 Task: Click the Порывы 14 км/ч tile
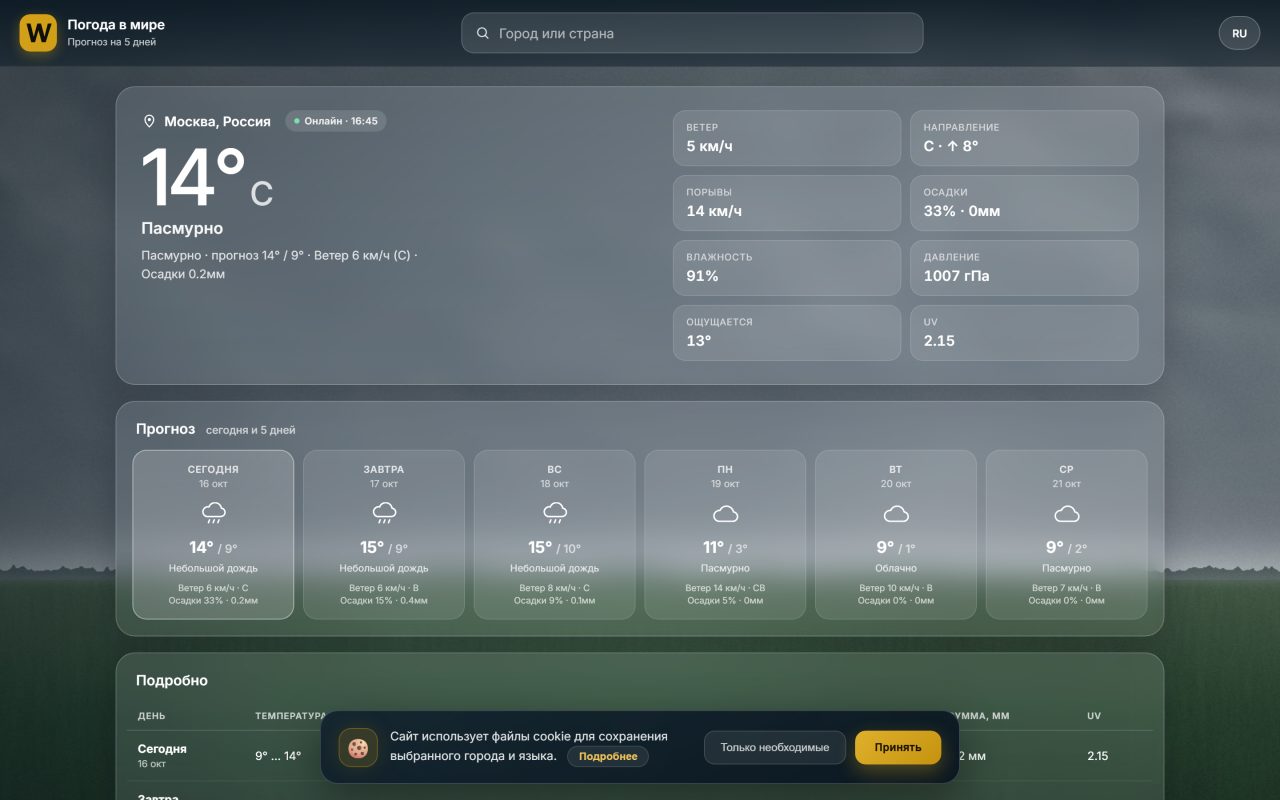click(x=787, y=203)
